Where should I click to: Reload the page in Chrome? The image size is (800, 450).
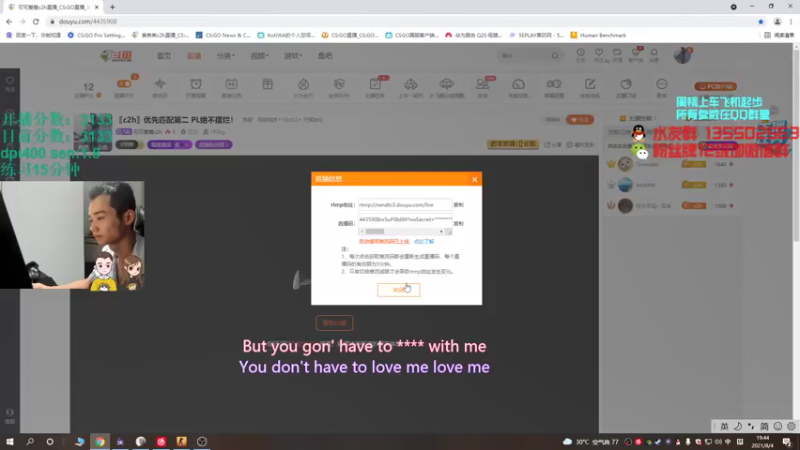point(36,21)
